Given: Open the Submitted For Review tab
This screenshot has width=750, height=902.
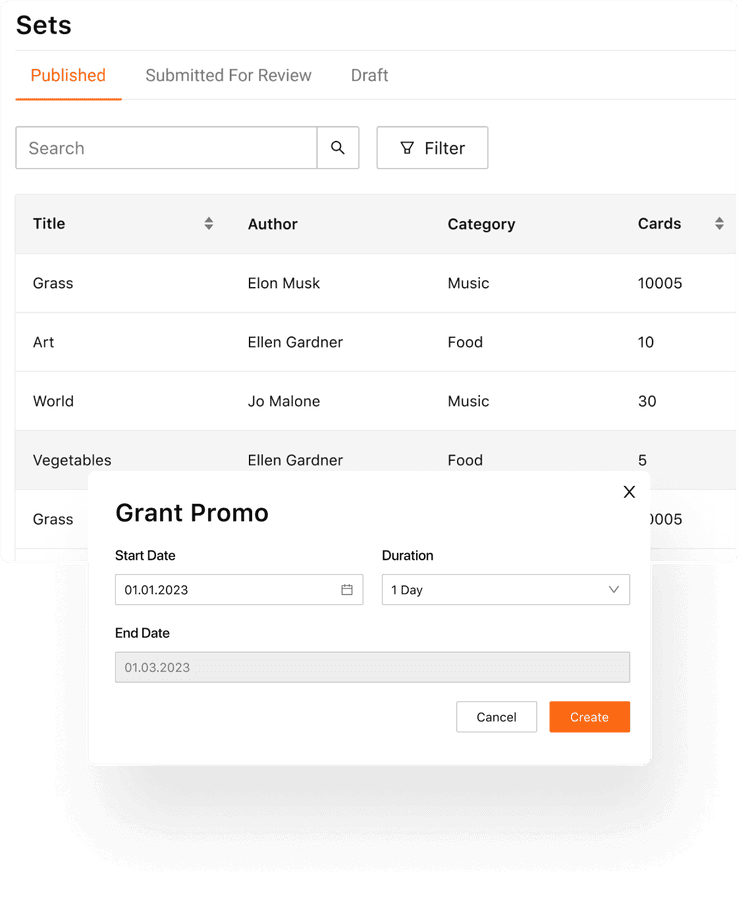Looking at the screenshot, I should 228,75.
